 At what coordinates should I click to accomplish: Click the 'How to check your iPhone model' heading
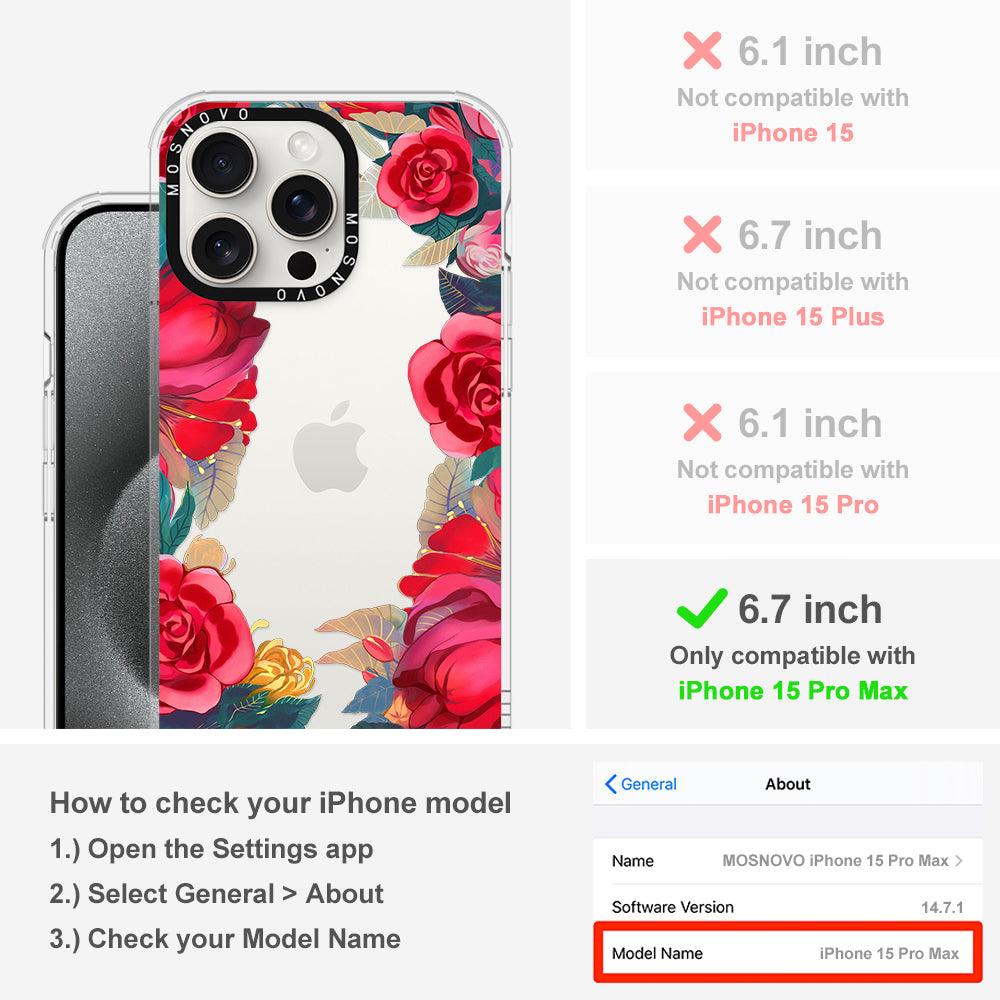281,803
